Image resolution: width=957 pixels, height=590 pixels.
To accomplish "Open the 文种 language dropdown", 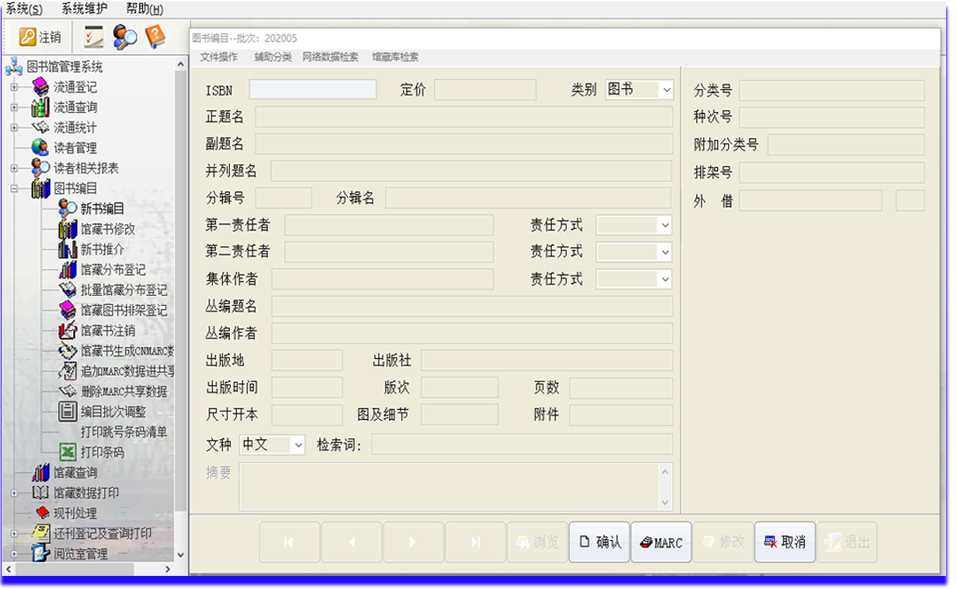I will point(297,445).
